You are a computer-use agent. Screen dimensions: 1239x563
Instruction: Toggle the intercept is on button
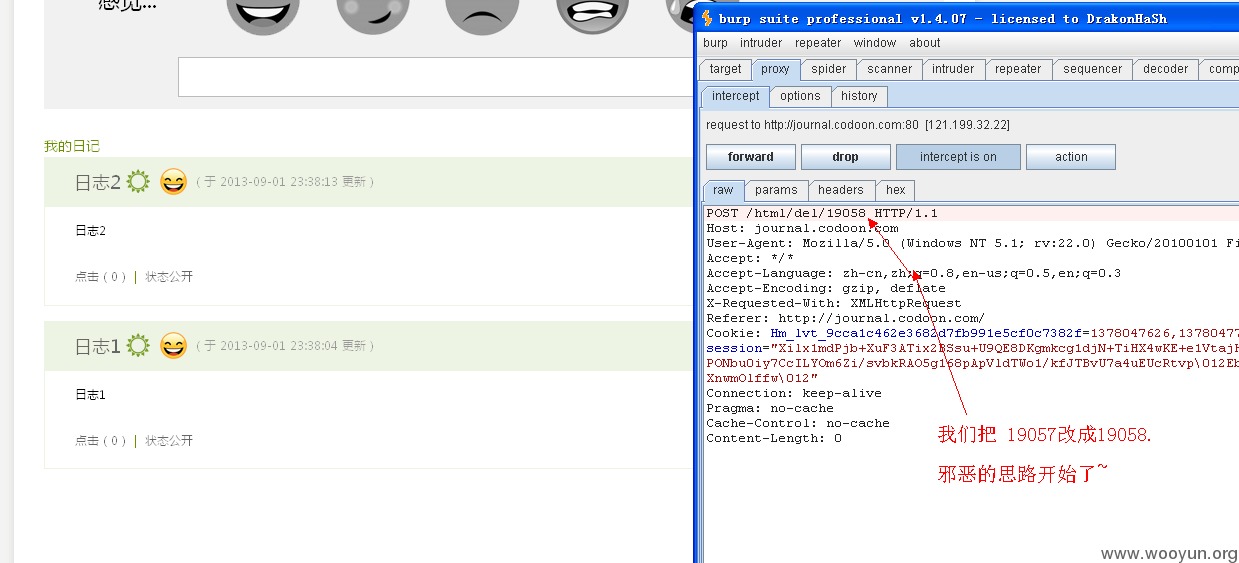tap(958, 157)
